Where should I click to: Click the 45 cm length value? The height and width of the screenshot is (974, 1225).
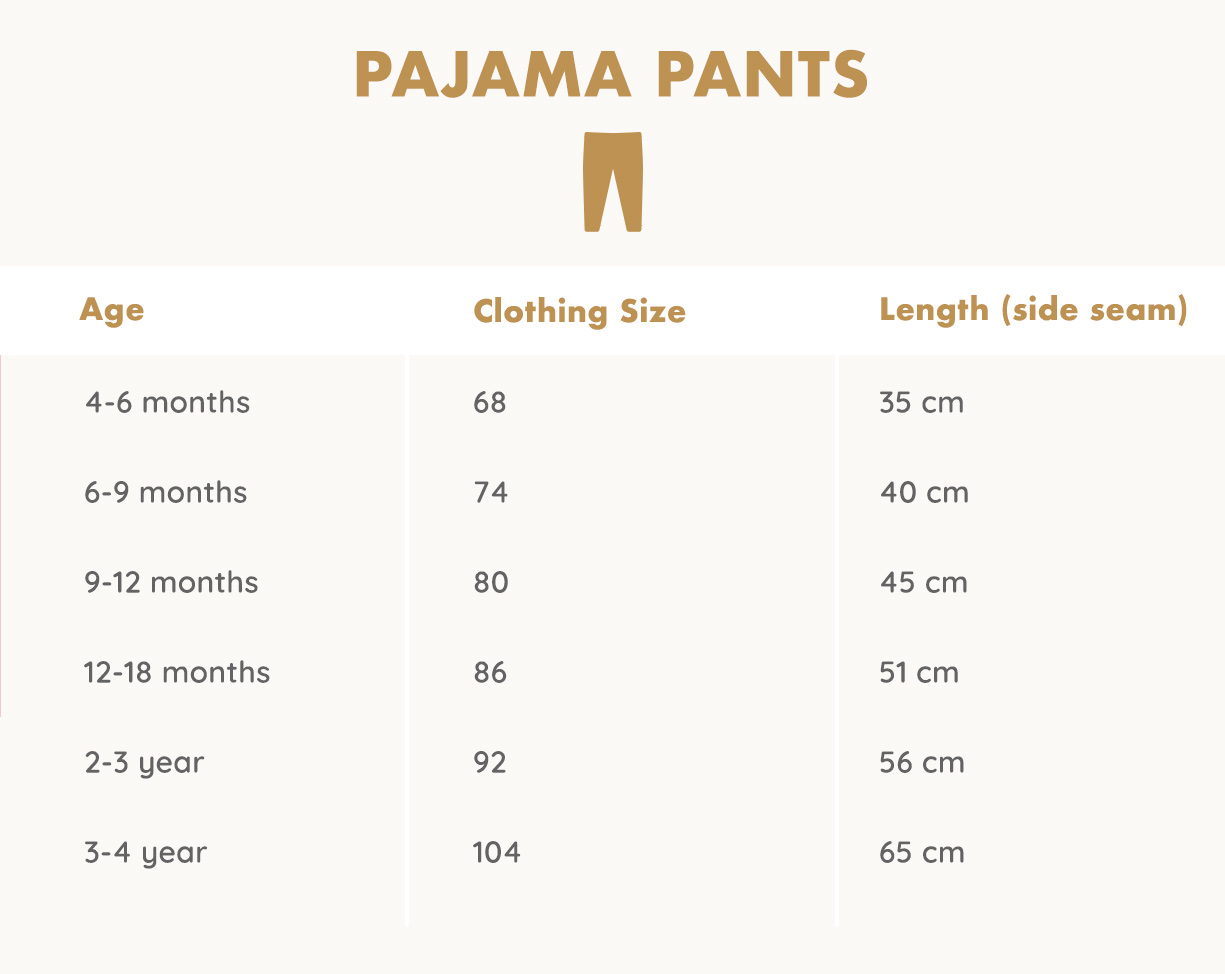click(923, 583)
